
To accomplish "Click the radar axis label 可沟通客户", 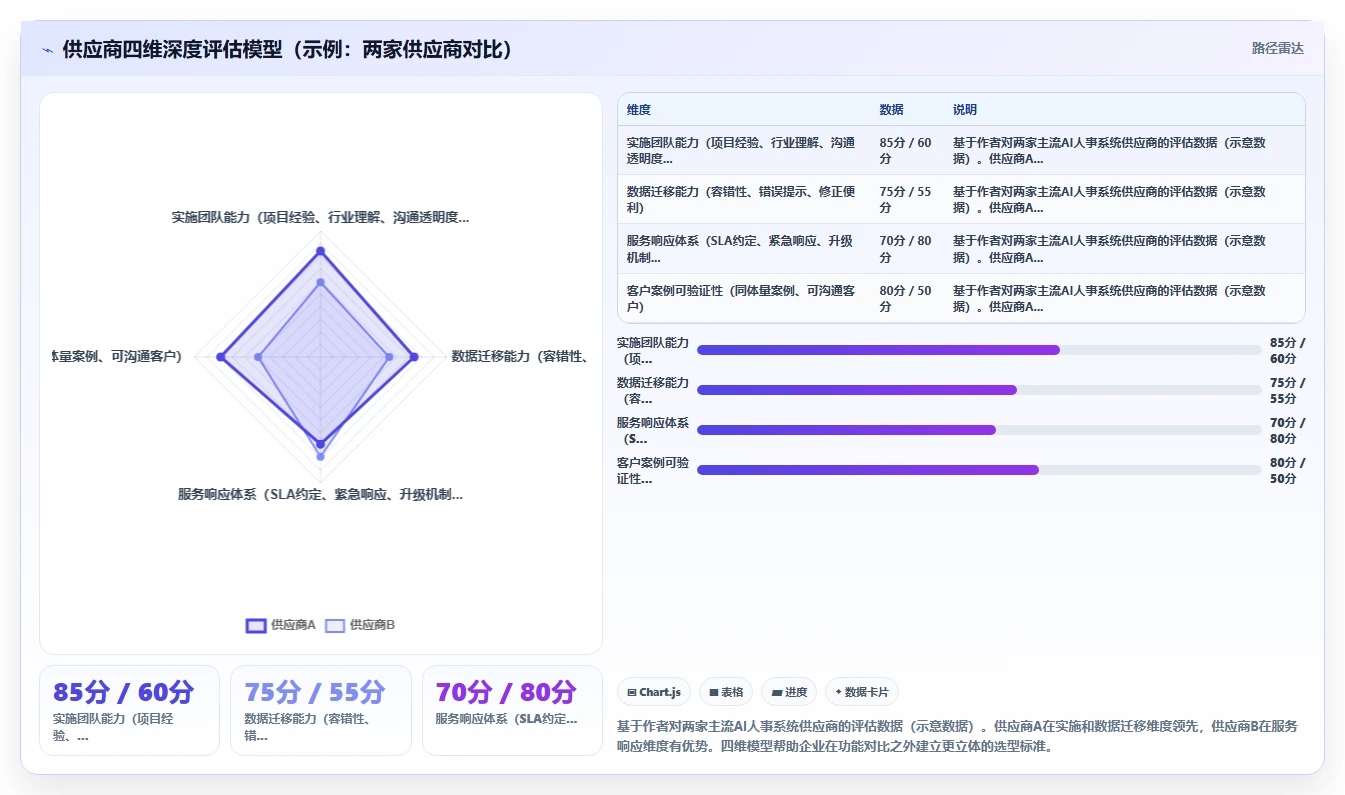I will [117, 356].
